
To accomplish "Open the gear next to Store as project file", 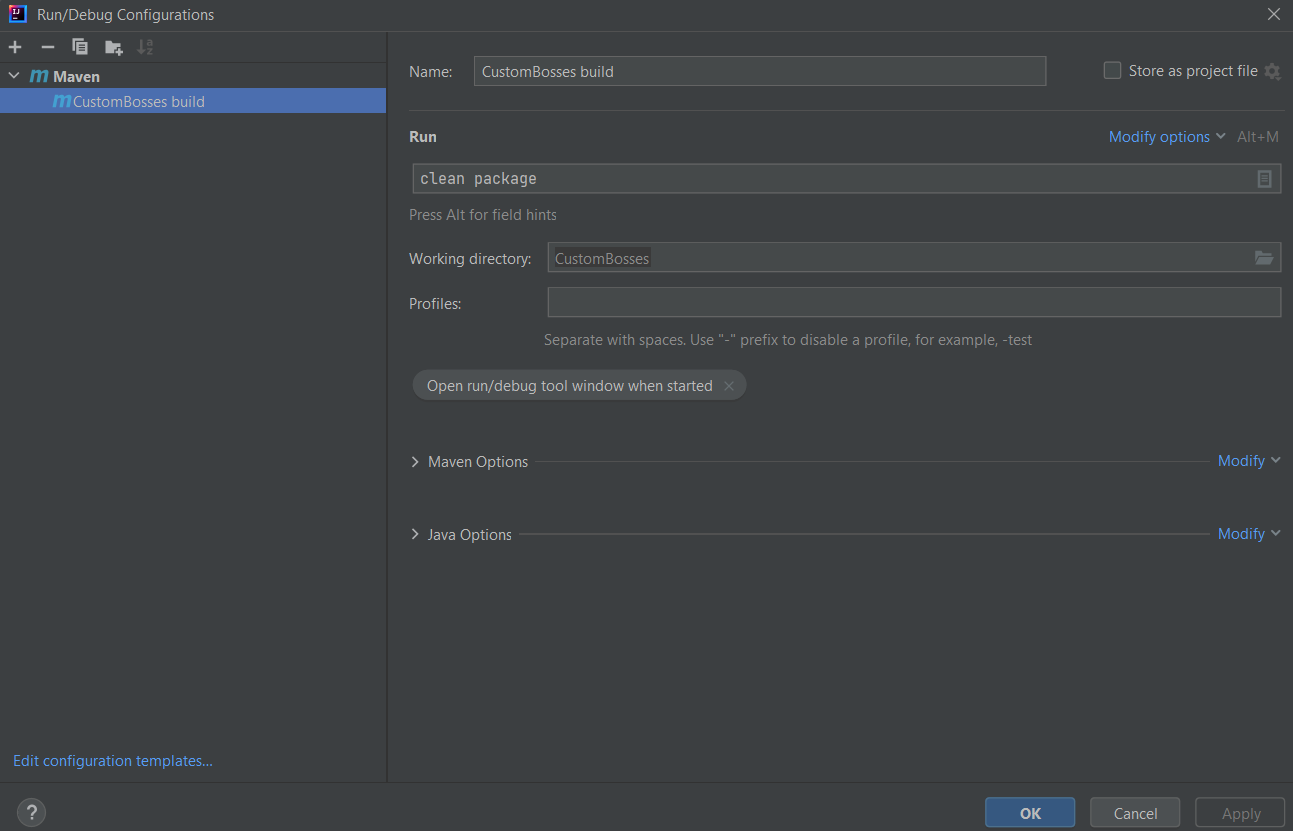I will pos(1272,71).
